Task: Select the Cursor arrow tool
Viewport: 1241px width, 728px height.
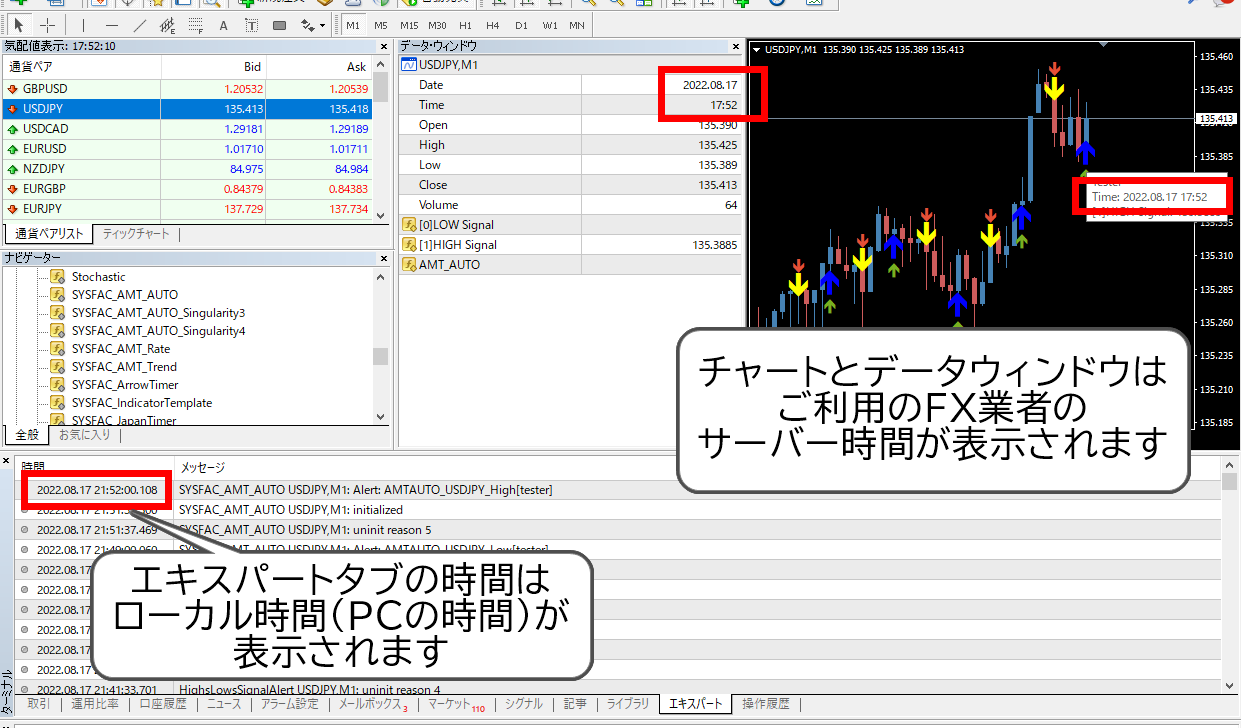Action: [x=21, y=25]
